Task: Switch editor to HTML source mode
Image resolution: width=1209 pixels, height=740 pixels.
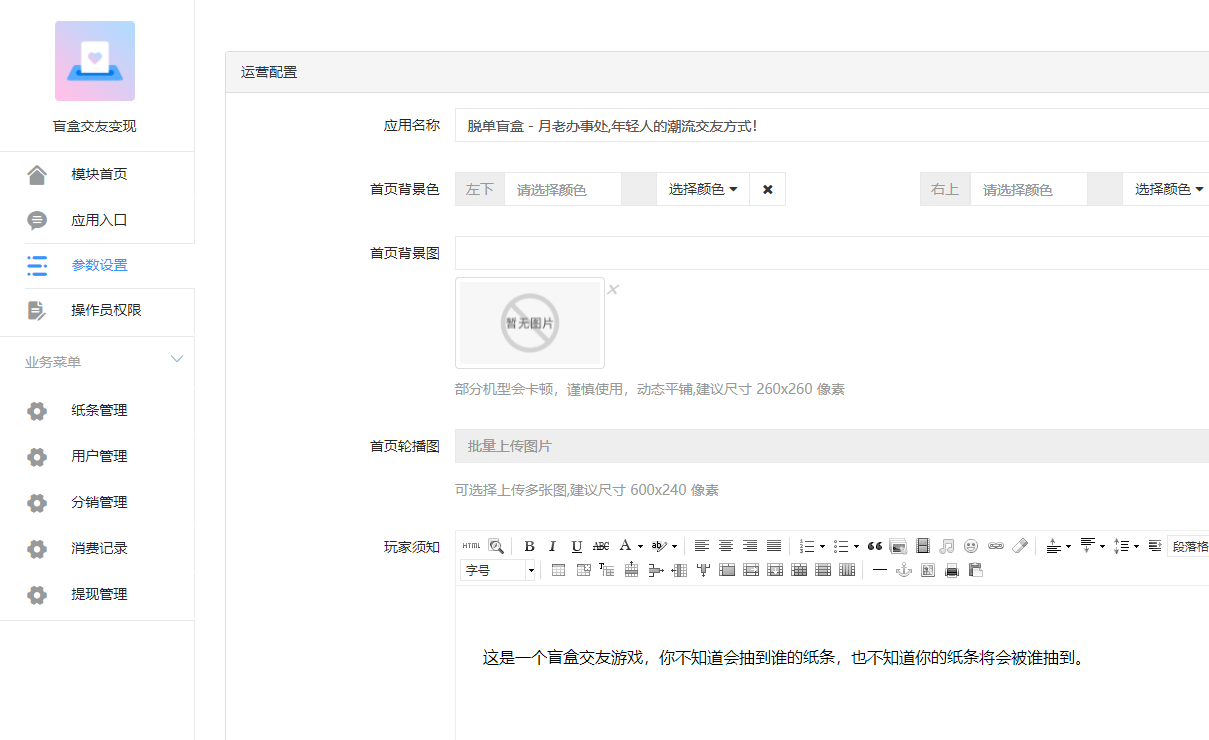Action: (471, 546)
